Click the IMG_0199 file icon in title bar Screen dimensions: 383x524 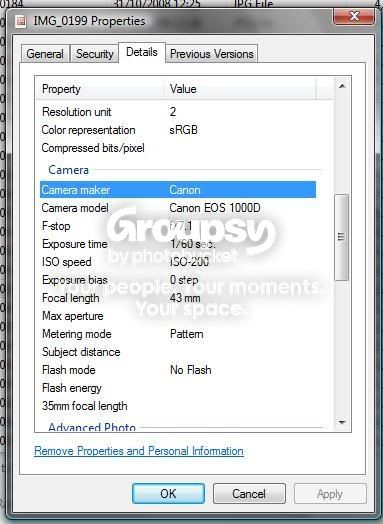(21, 22)
